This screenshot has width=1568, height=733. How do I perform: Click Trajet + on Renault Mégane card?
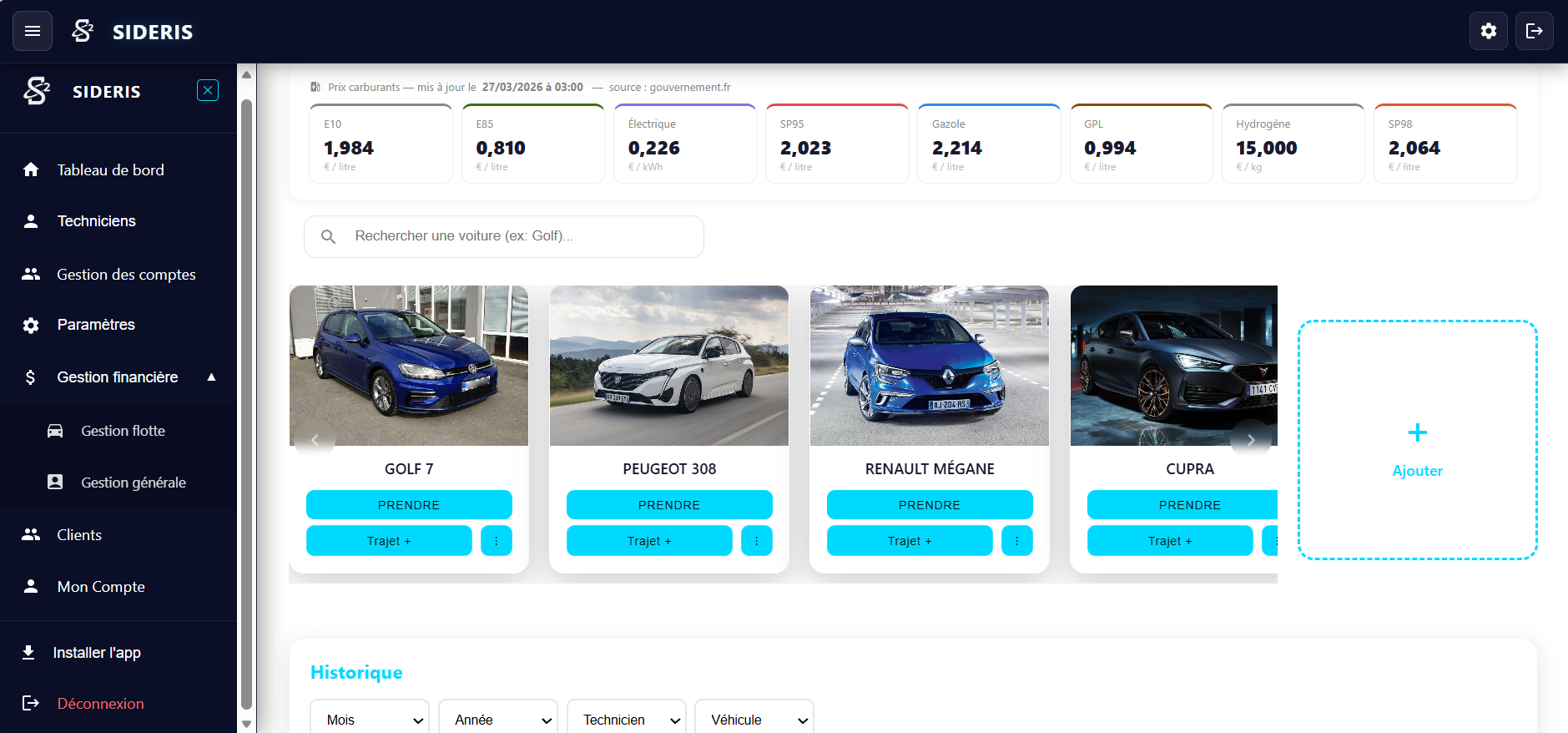[910, 540]
